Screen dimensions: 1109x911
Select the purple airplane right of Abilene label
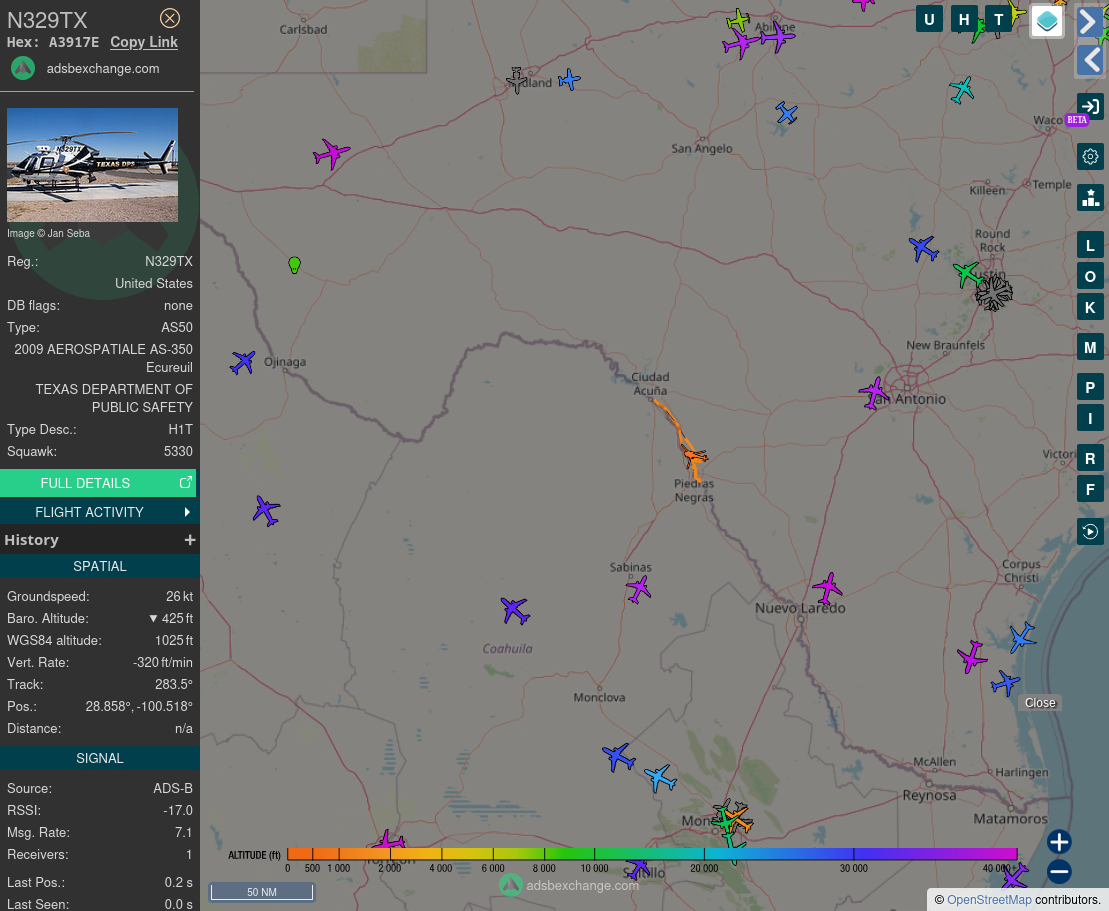click(x=777, y=37)
